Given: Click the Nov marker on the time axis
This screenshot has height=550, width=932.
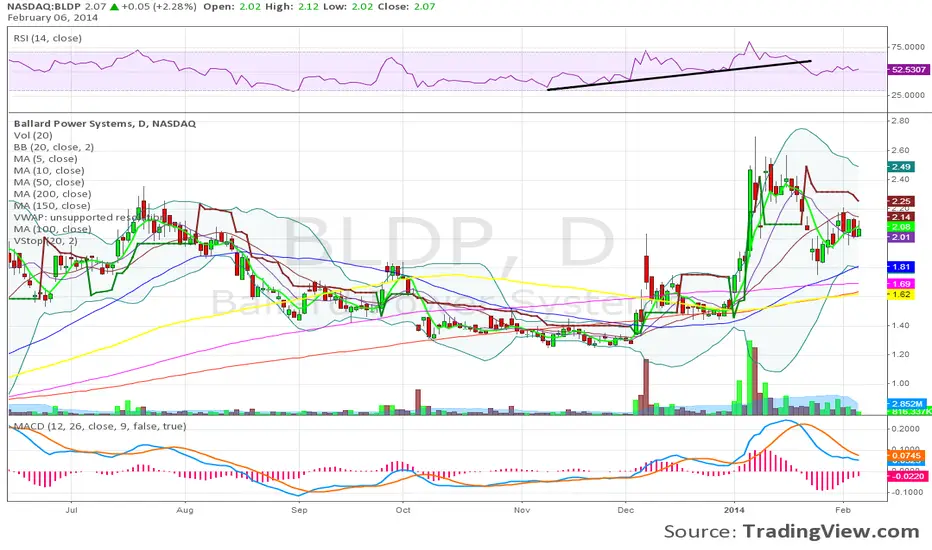Looking at the screenshot, I should 522,510.
